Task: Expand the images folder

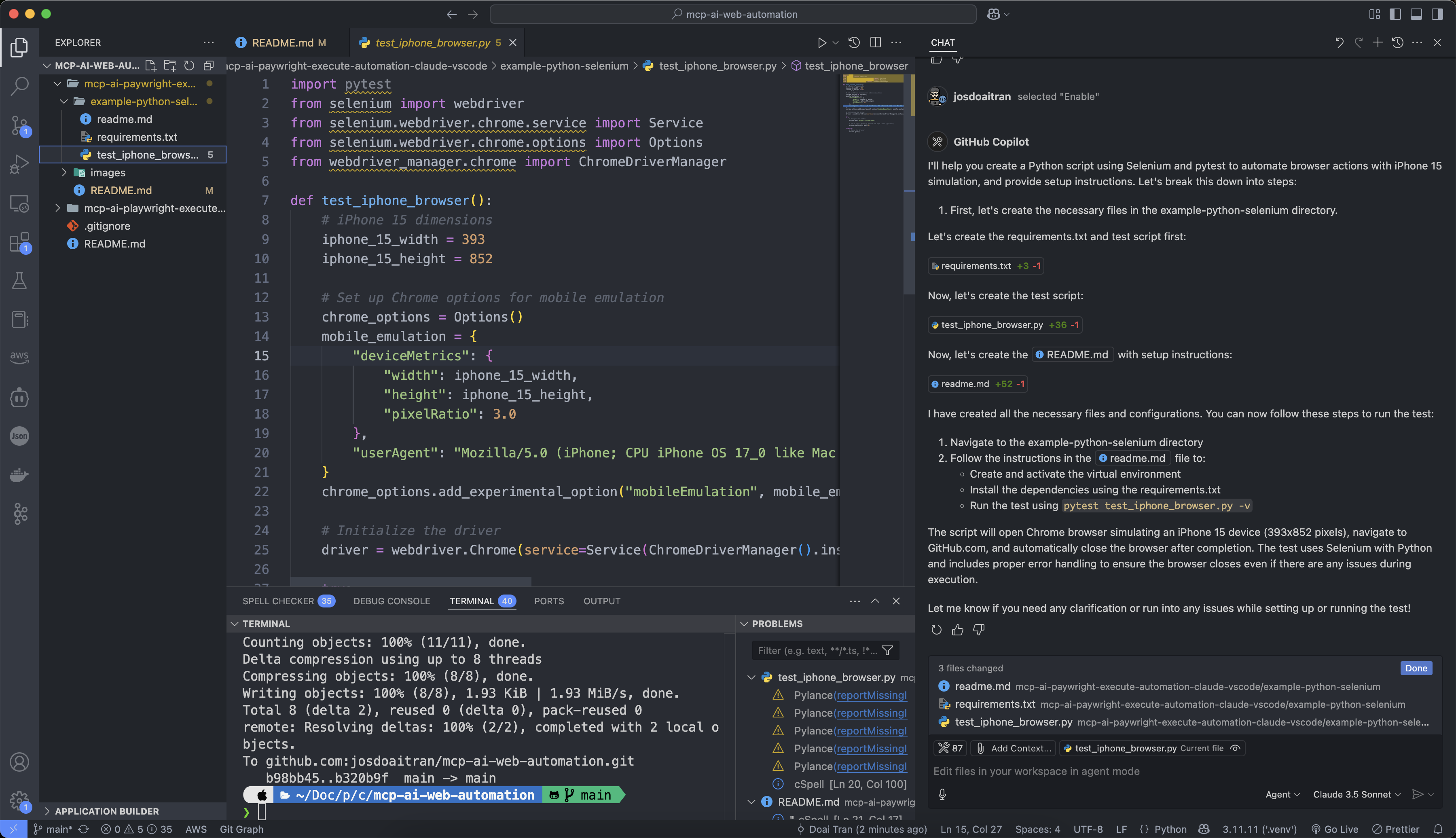Action: click(64, 173)
